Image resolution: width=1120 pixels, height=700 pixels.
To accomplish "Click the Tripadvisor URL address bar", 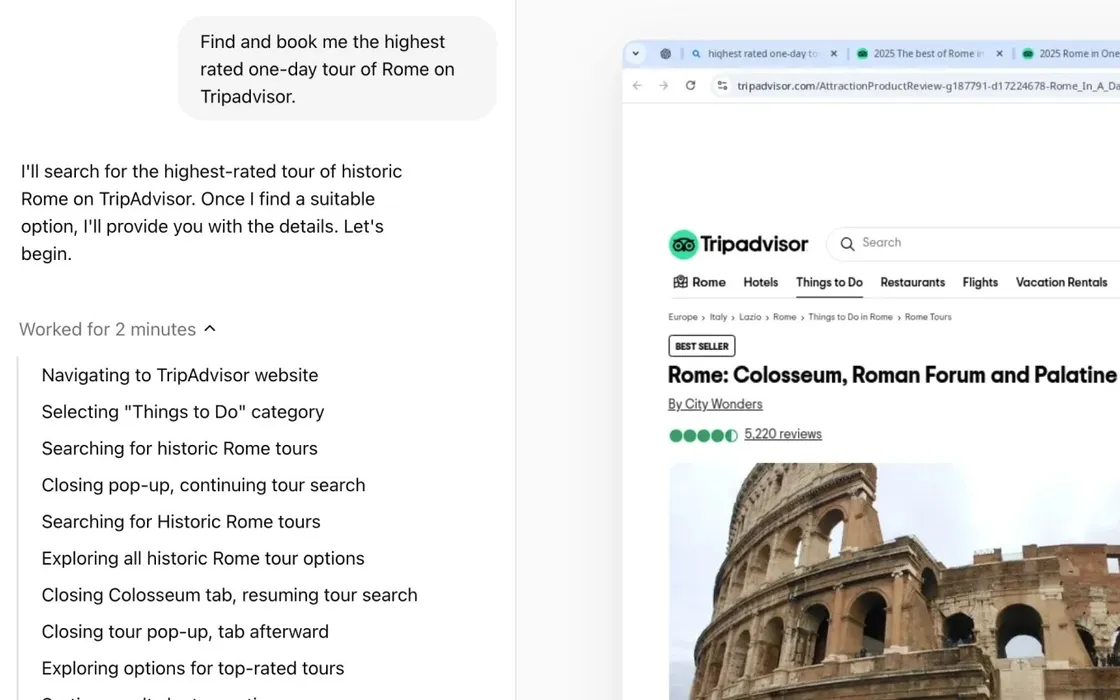I will (928, 86).
